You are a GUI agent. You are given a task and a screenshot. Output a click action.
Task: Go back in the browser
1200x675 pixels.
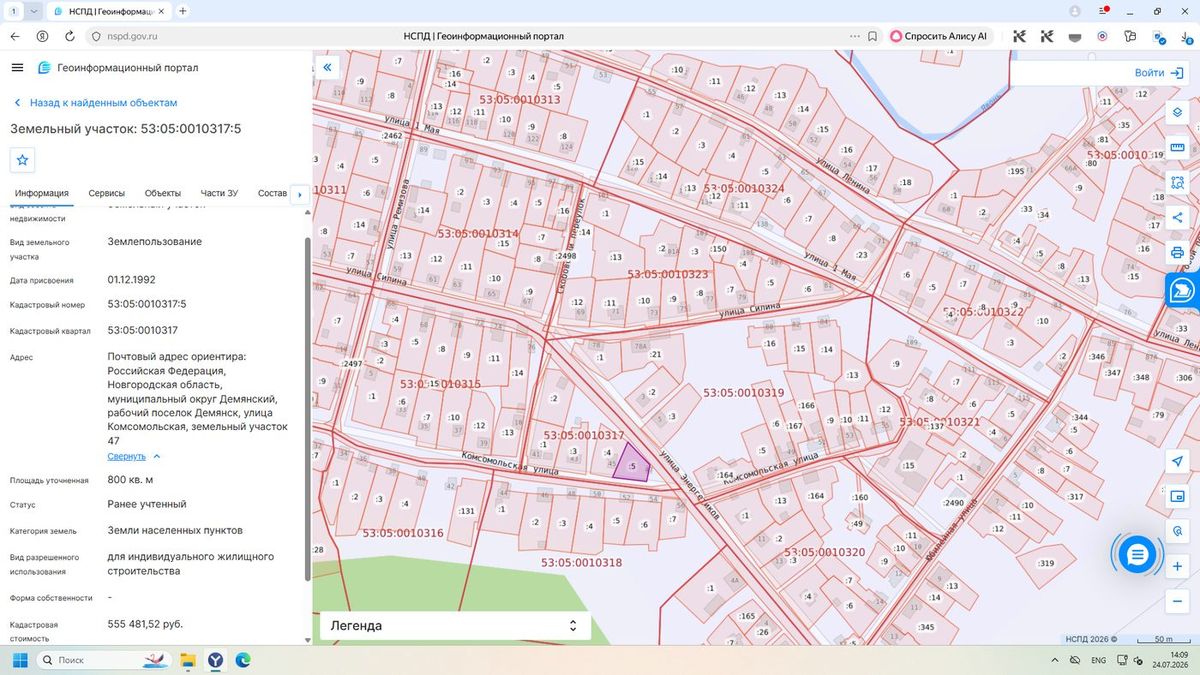pos(15,36)
